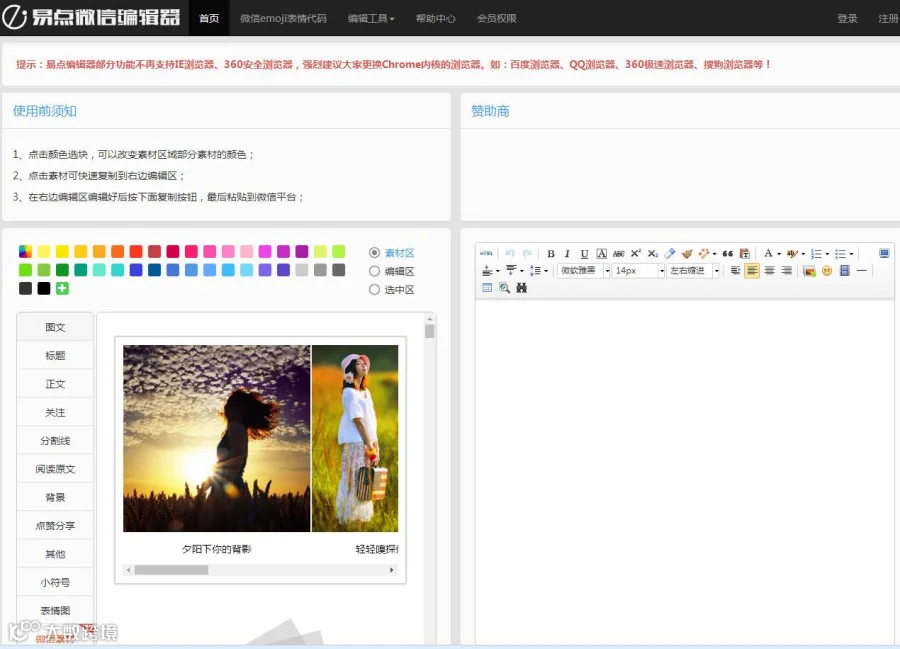Apply italic formatting in editor
Image resolution: width=900 pixels, height=649 pixels.
pyautogui.click(x=567, y=254)
